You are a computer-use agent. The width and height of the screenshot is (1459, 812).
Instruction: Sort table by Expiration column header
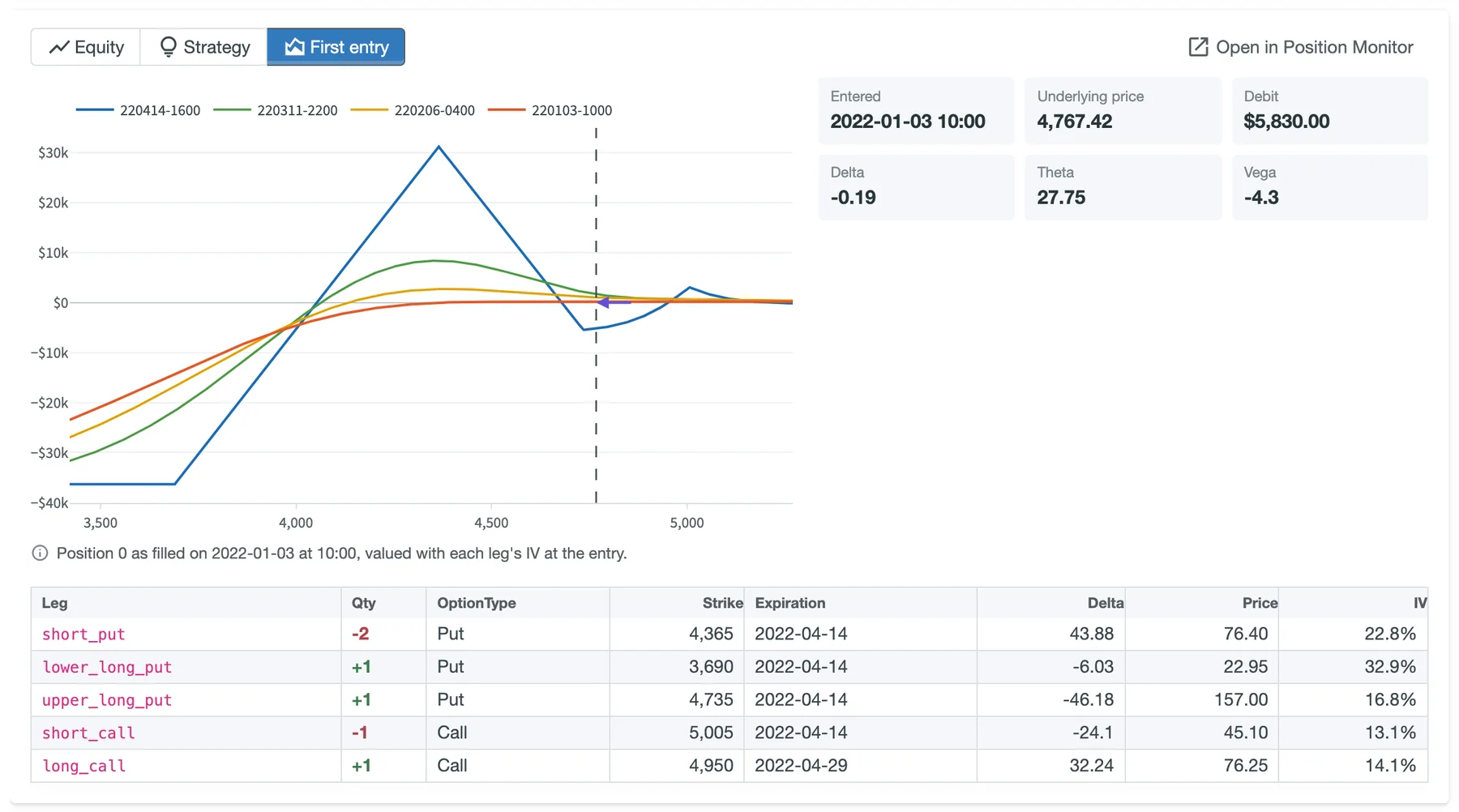[860, 603]
